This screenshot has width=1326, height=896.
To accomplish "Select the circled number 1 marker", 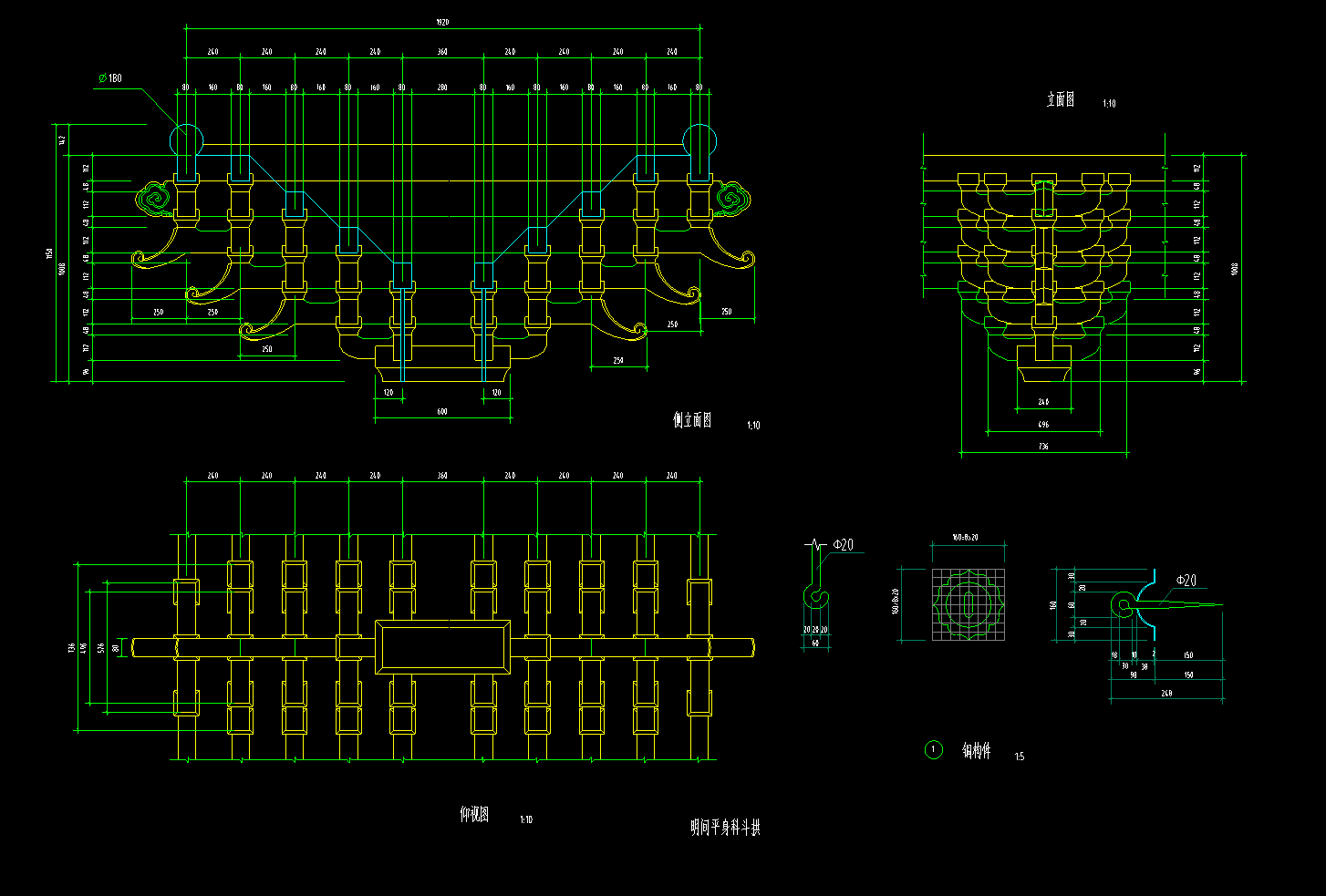I will click(933, 750).
